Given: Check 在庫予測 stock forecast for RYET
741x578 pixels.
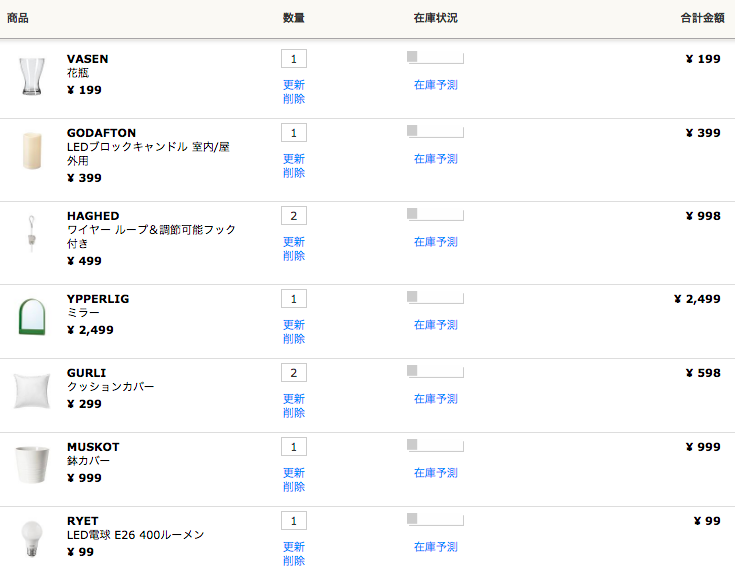Looking at the screenshot, I should tap(435, 547).
